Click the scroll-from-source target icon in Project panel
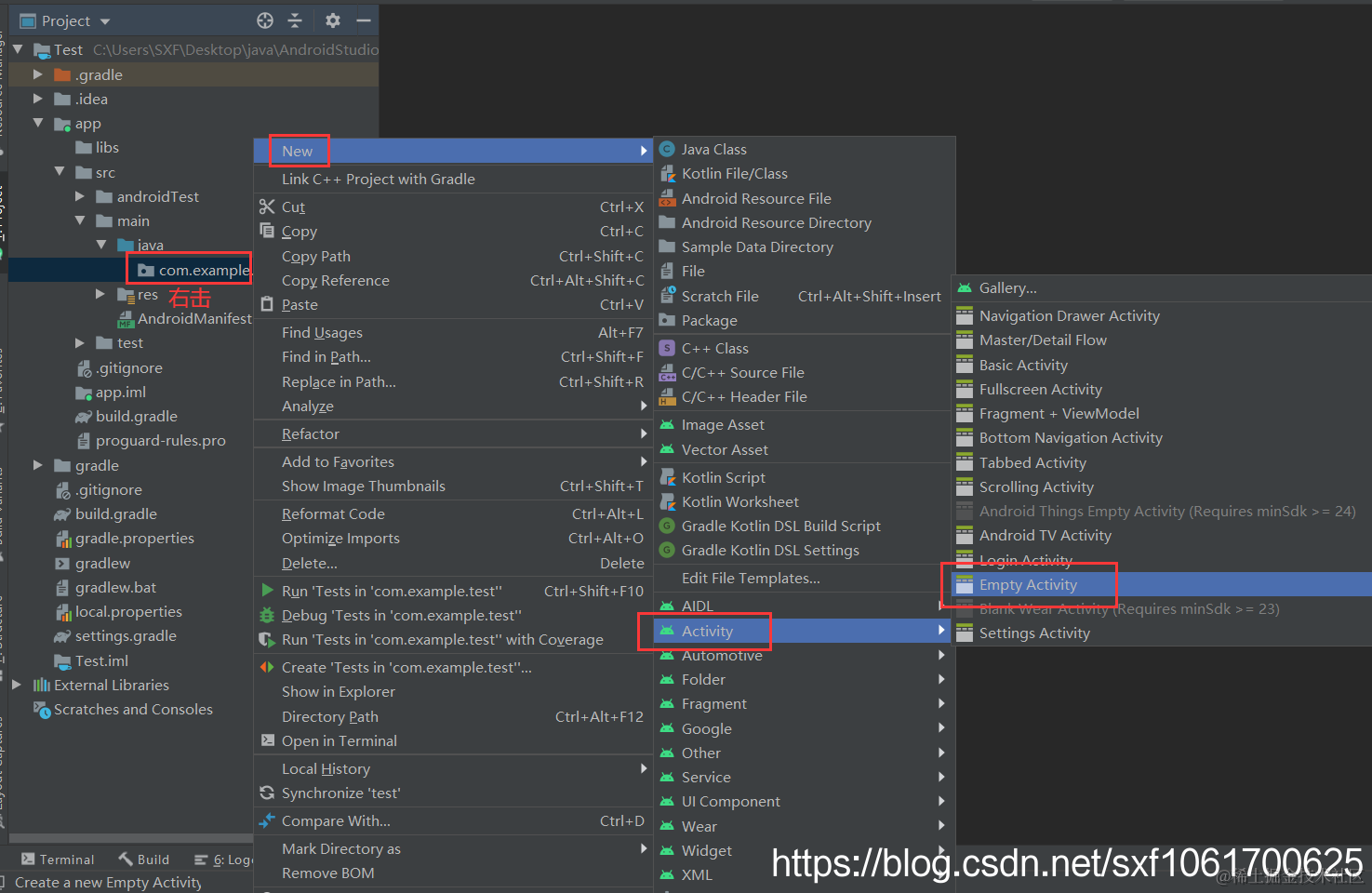This screenshot has width=1372, height=893. 265,20
